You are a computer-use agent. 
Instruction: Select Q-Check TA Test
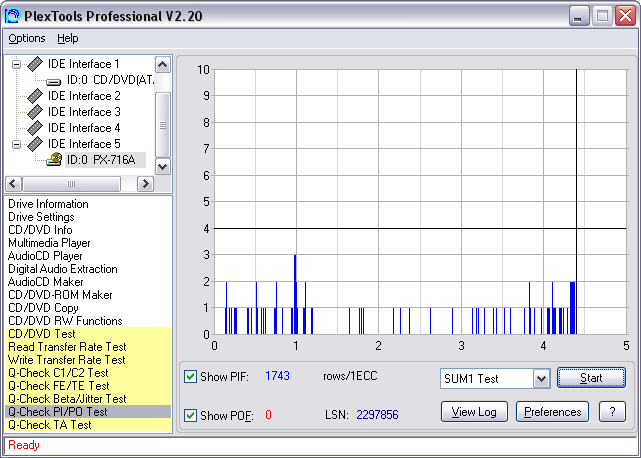click(x=88, y=425)
